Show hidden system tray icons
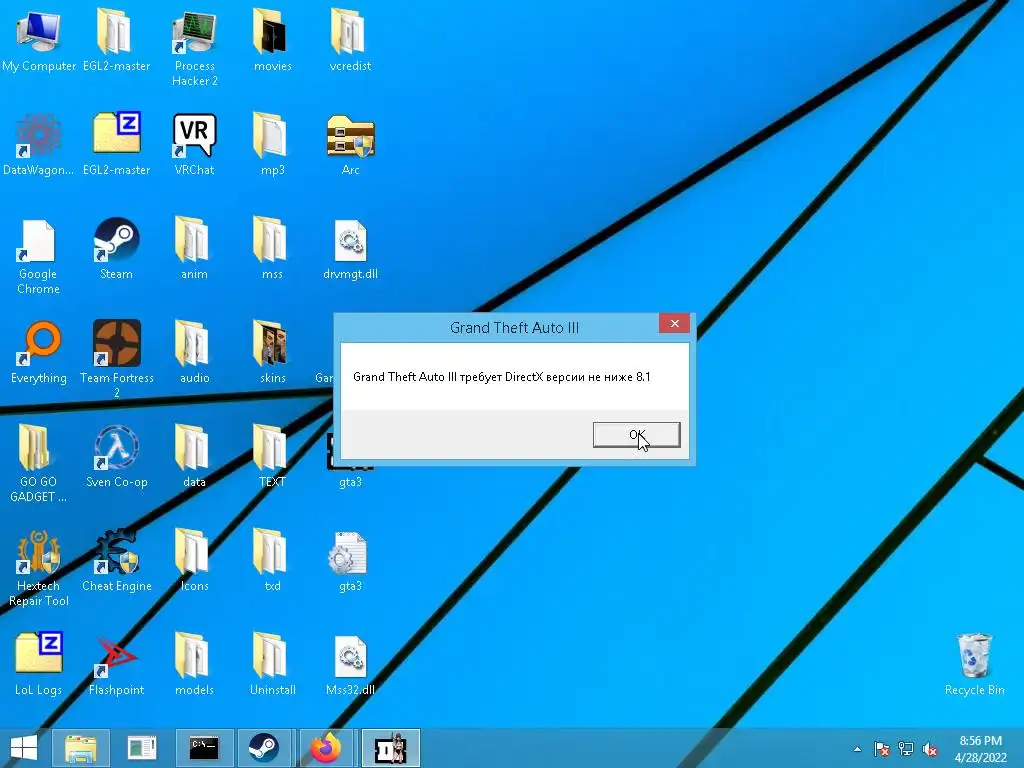The image size is (1024, 768). pos(857,749)
